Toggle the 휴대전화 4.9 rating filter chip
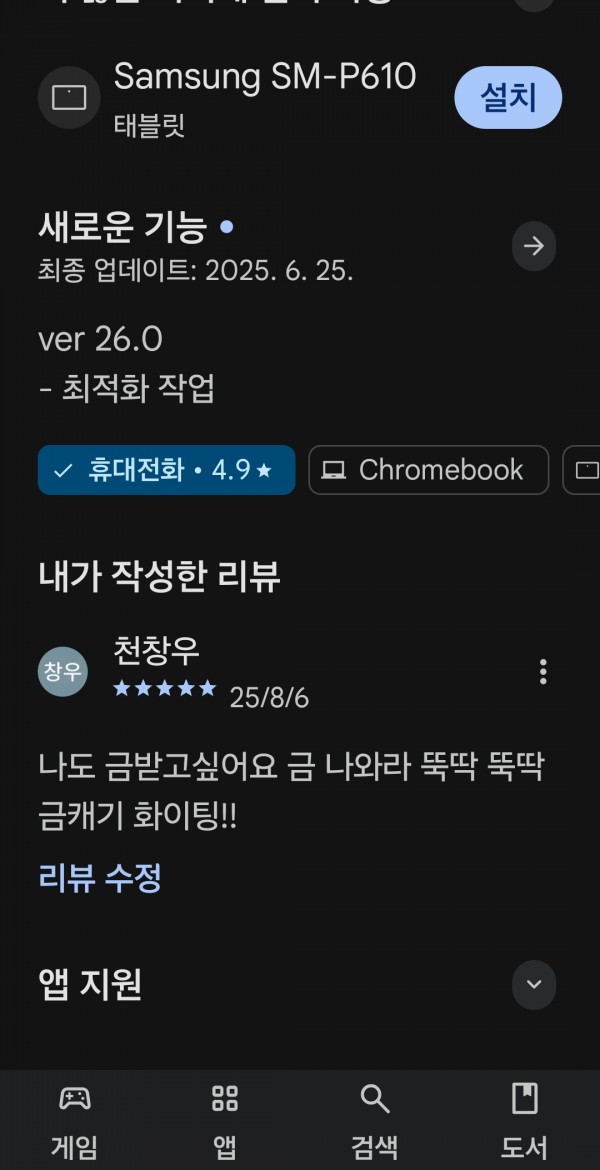 point(166,470)
